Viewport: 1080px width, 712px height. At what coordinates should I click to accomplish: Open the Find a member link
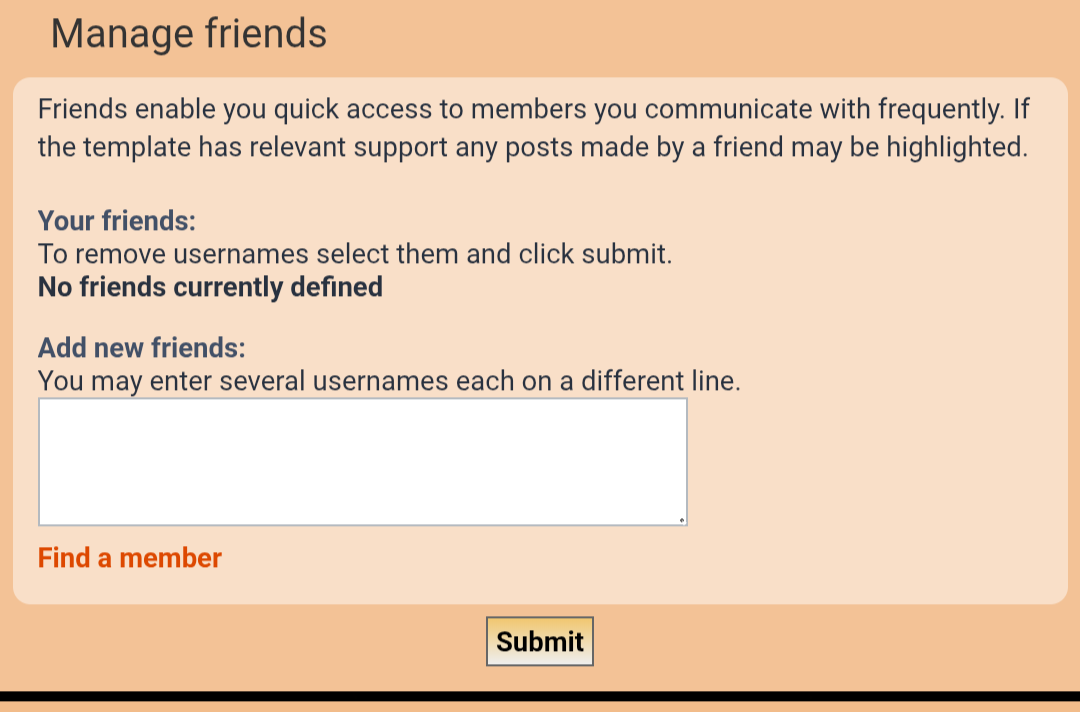click(130, 558)
